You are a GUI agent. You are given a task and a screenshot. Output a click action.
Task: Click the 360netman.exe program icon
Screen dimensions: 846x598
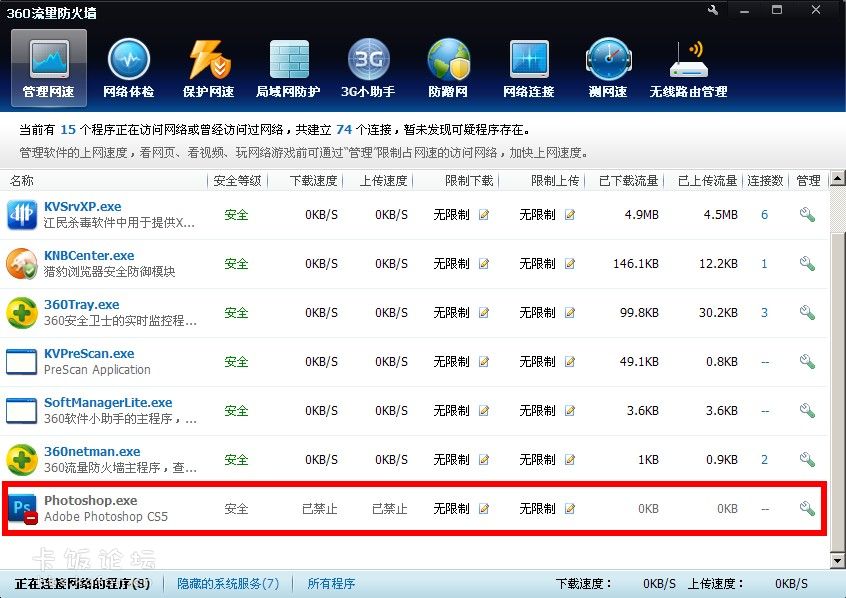[x=22, y=460]
